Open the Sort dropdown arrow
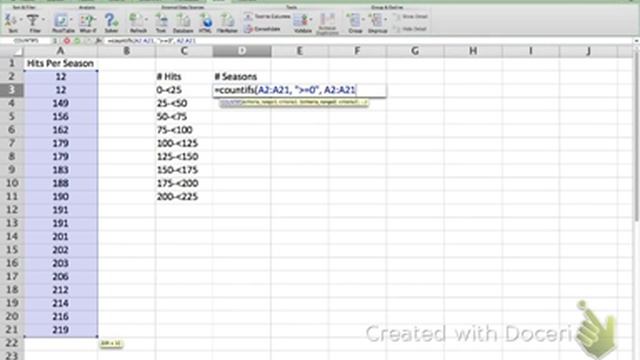The width and height of the screenshot is (640, 360). [20, 20]
